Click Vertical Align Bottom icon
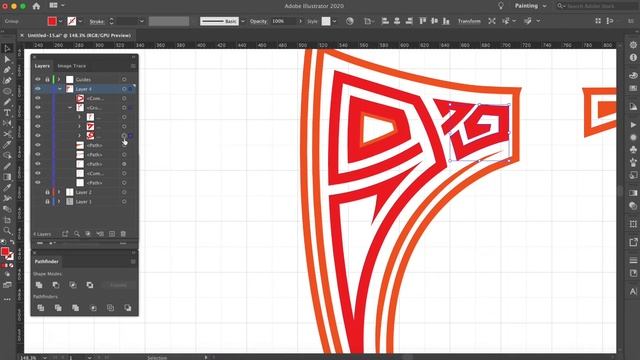640x360 pixels. click(x=446, y=21)
